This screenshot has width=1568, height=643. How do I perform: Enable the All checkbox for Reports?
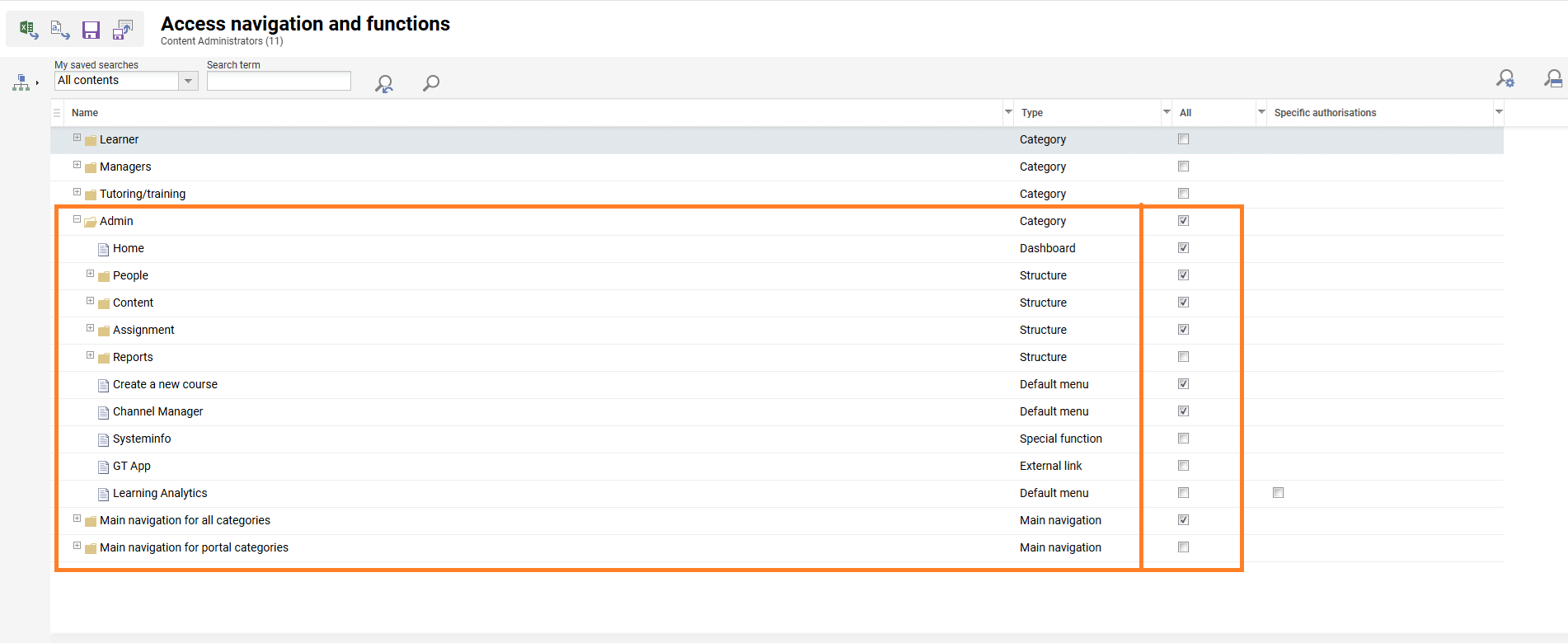pyautogui.click(x=1183, y=357)
